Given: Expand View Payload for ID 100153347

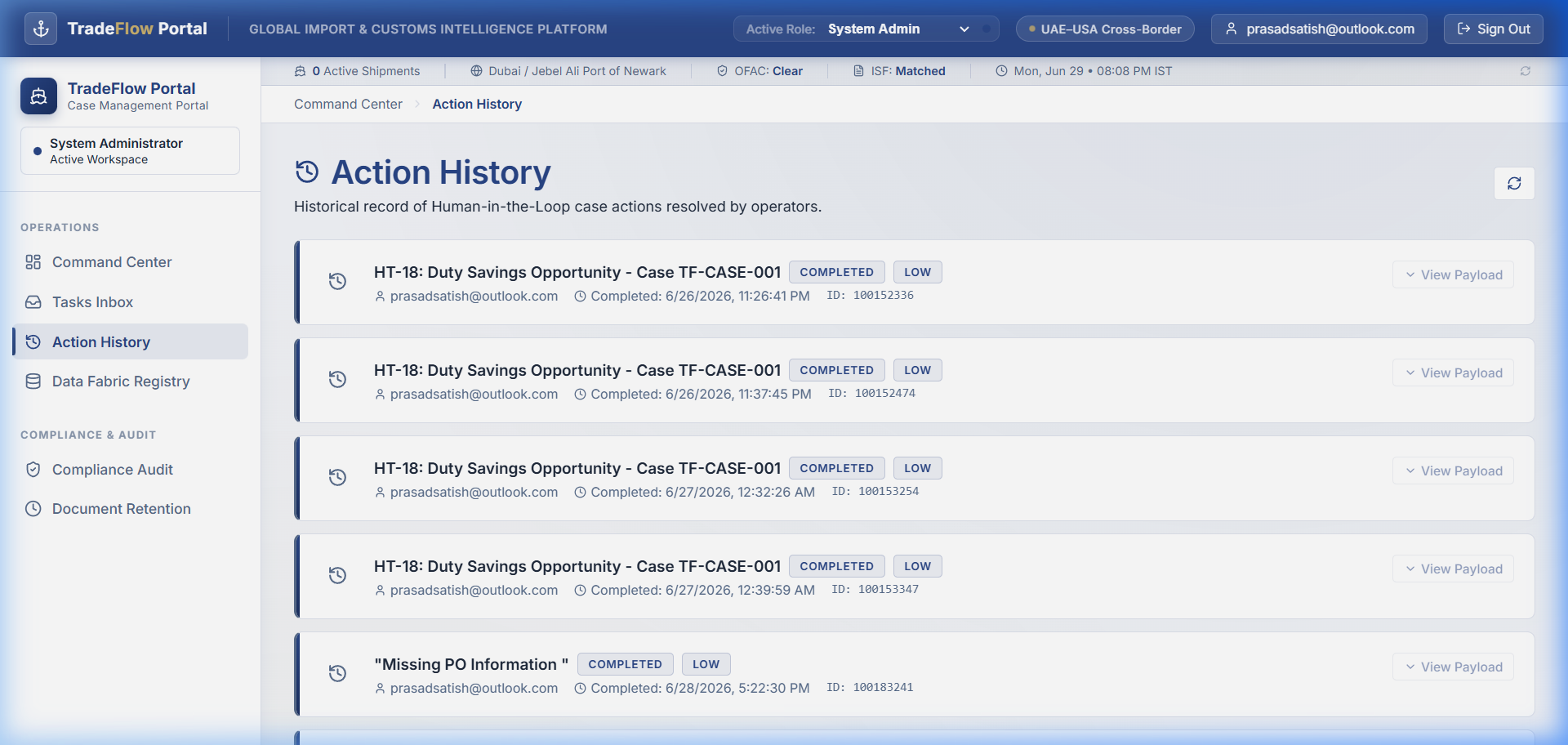Looking at the screenshot, I should (x=1453, y=569).
